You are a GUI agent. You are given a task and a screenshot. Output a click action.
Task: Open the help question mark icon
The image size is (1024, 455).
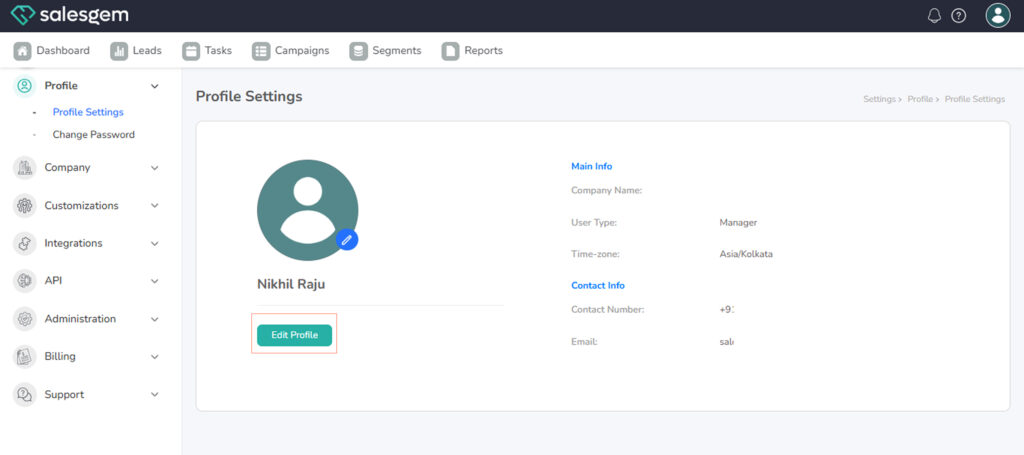[959, 16]
